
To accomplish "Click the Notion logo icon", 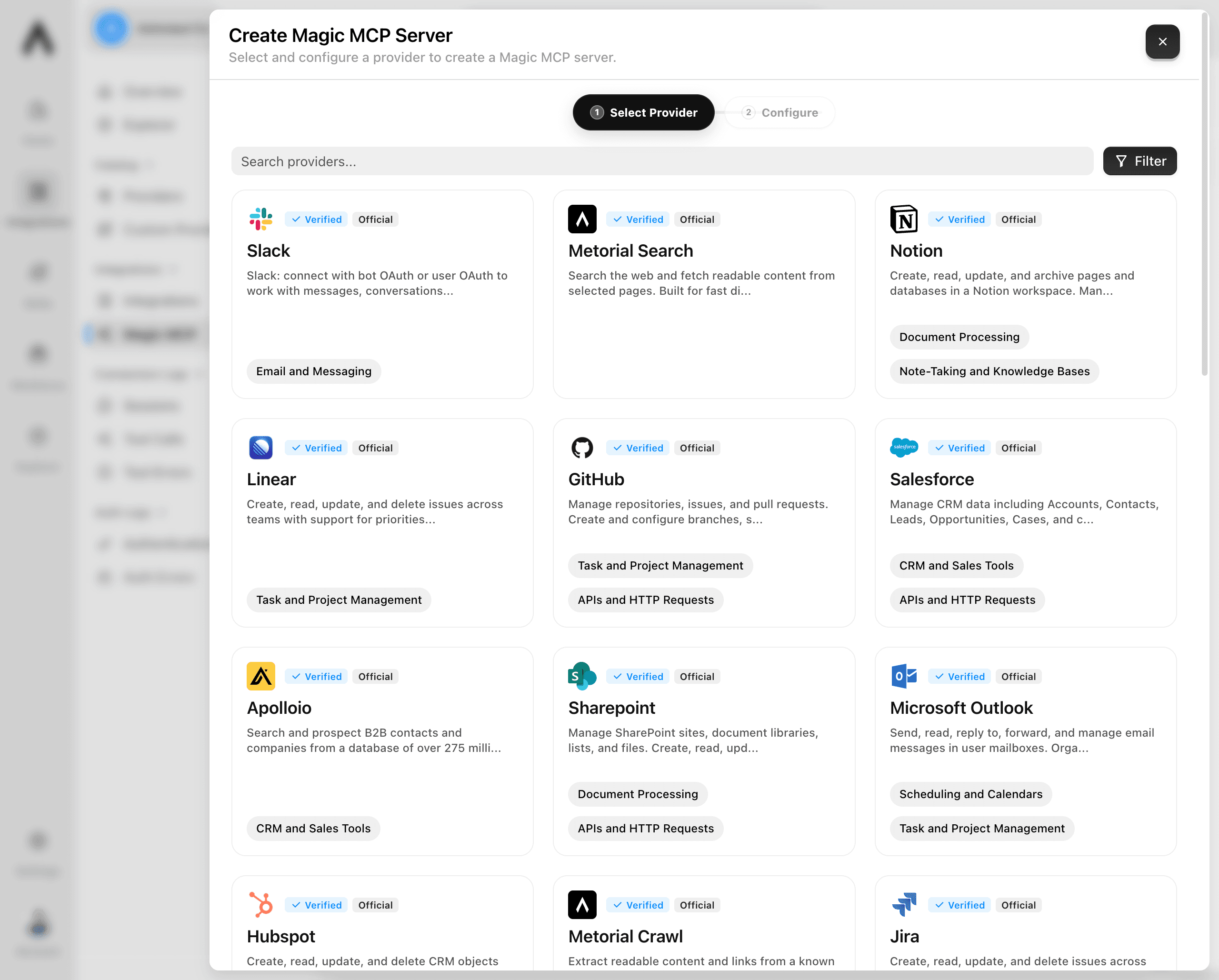I will tap(903, 219).
